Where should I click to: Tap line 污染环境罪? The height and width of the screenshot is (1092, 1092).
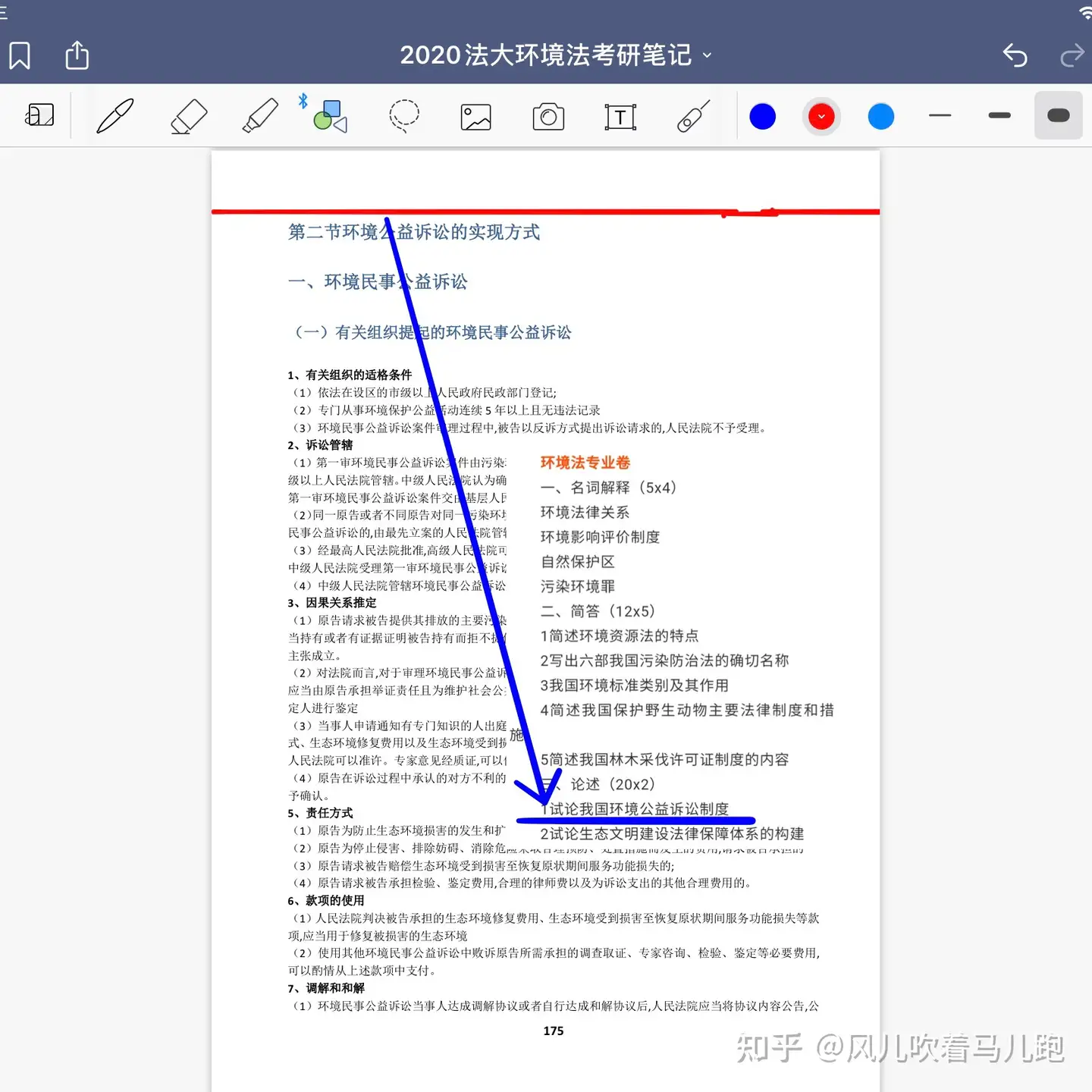pos(577,586)
